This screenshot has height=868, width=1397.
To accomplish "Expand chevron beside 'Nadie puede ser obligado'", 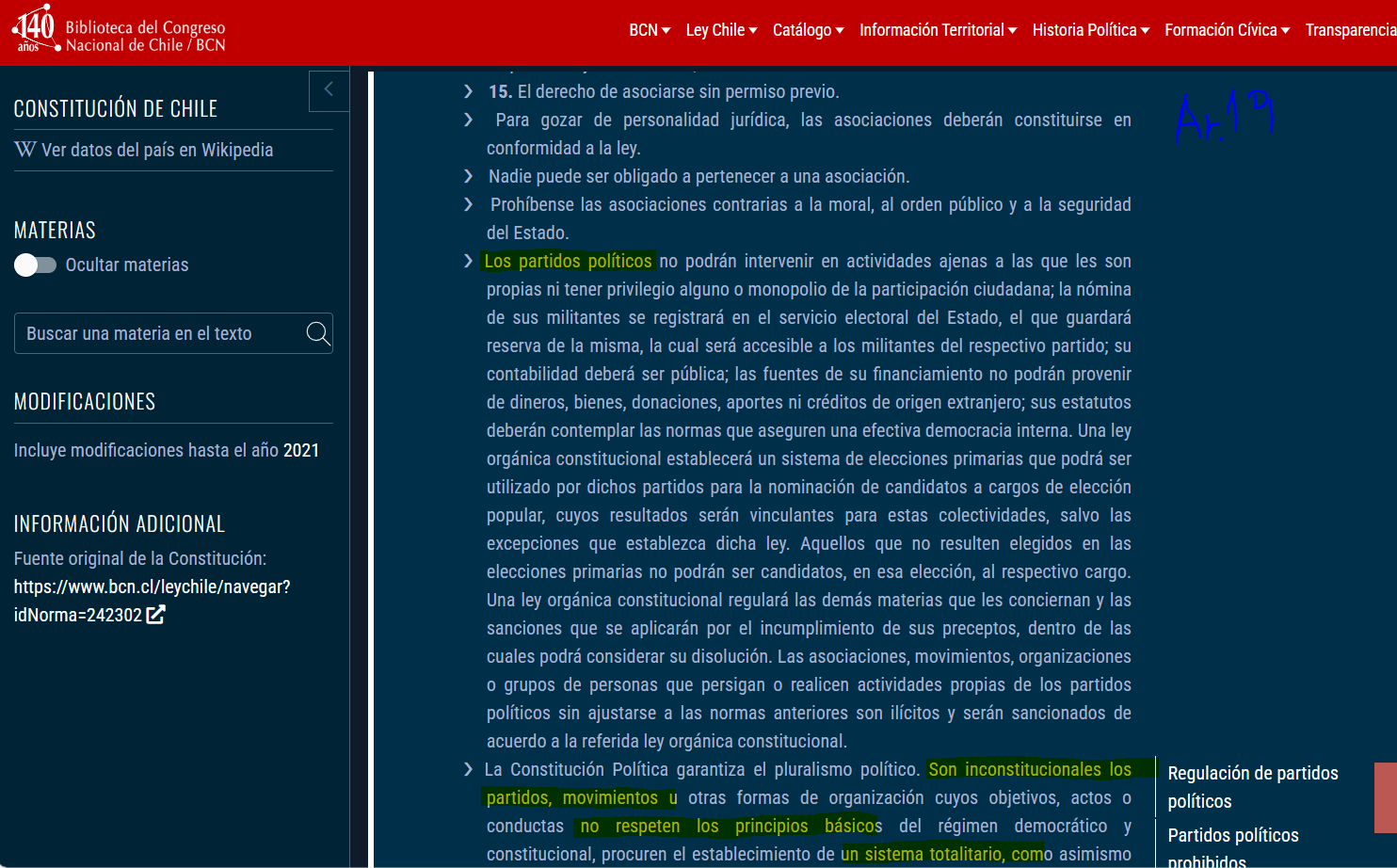I will point(469,176).
